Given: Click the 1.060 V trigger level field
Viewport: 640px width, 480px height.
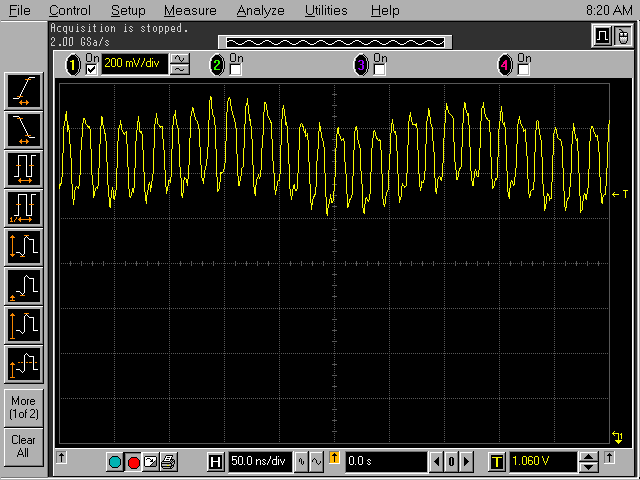Looking at the screenshot, I should 541,462.
